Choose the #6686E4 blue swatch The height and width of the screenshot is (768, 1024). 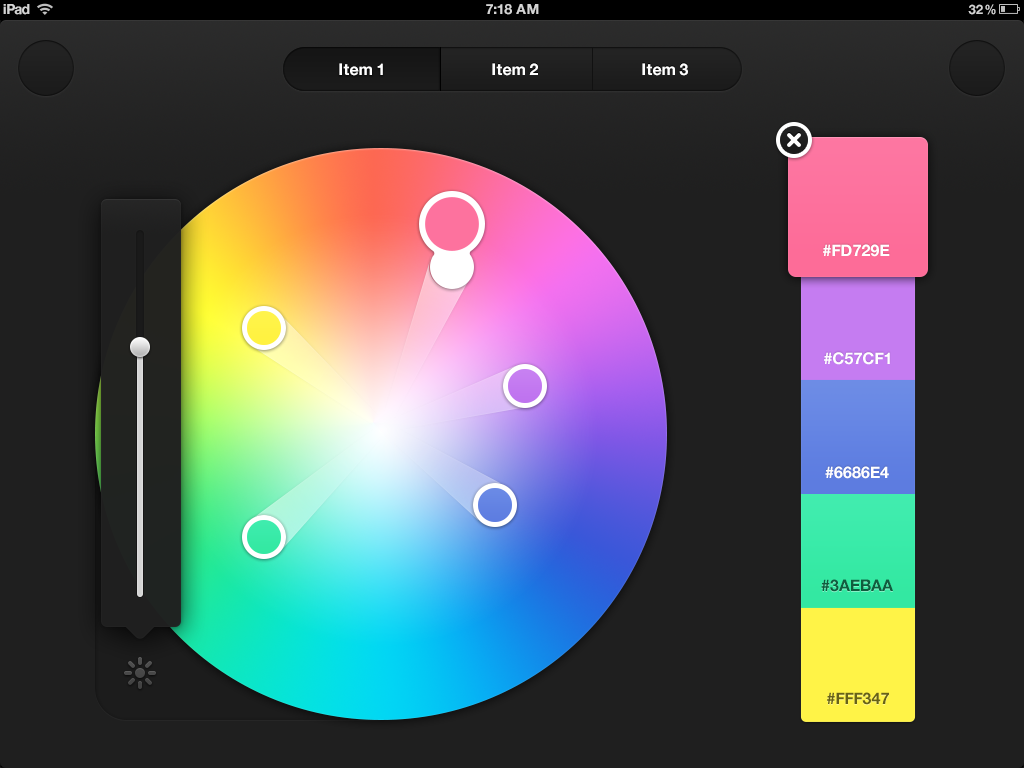click(x=857, y=437)
